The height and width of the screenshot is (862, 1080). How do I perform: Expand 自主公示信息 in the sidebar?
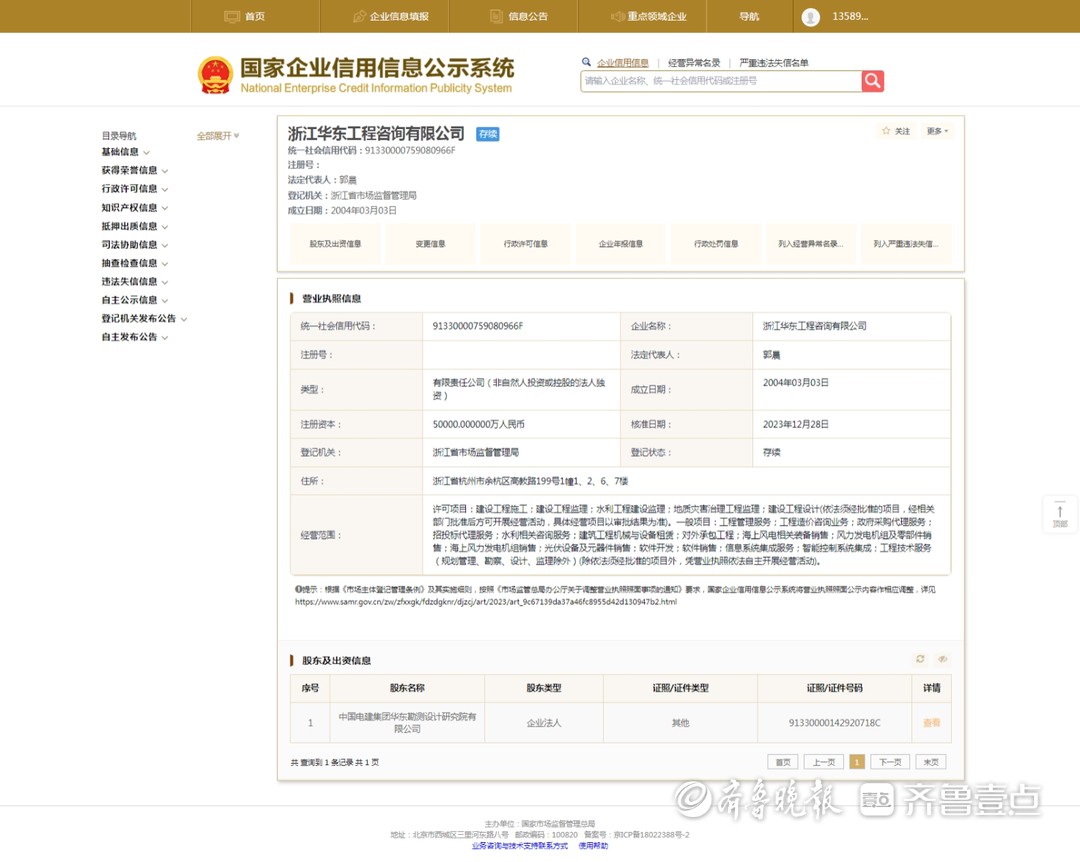click(x=134, y=300)
